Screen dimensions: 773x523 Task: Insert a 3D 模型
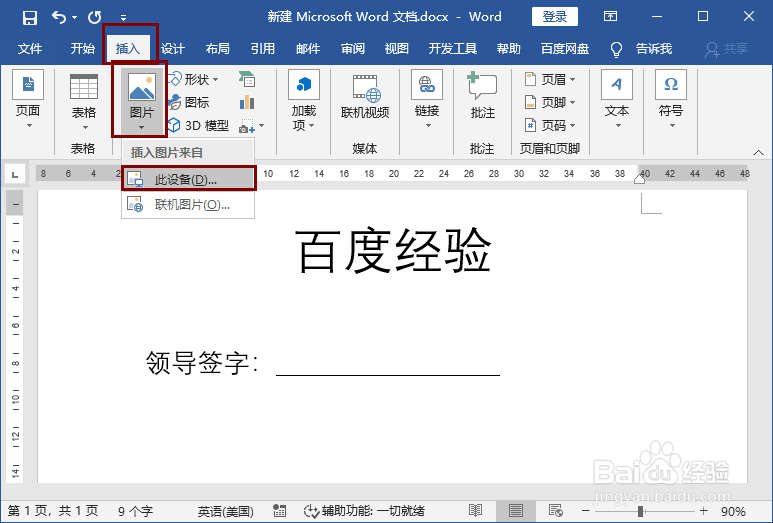pyautogui.click(x=199, y=126)
